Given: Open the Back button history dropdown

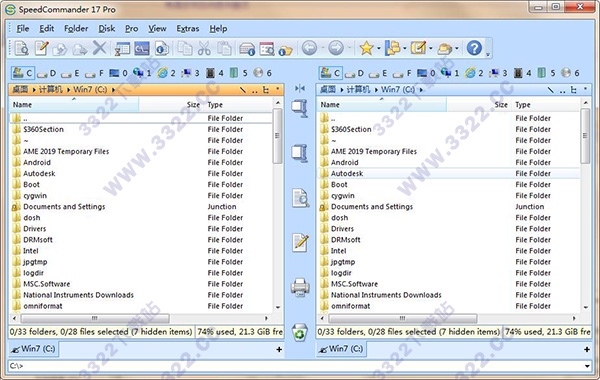Looking at the screenshot, I should [x=322, y=49].
